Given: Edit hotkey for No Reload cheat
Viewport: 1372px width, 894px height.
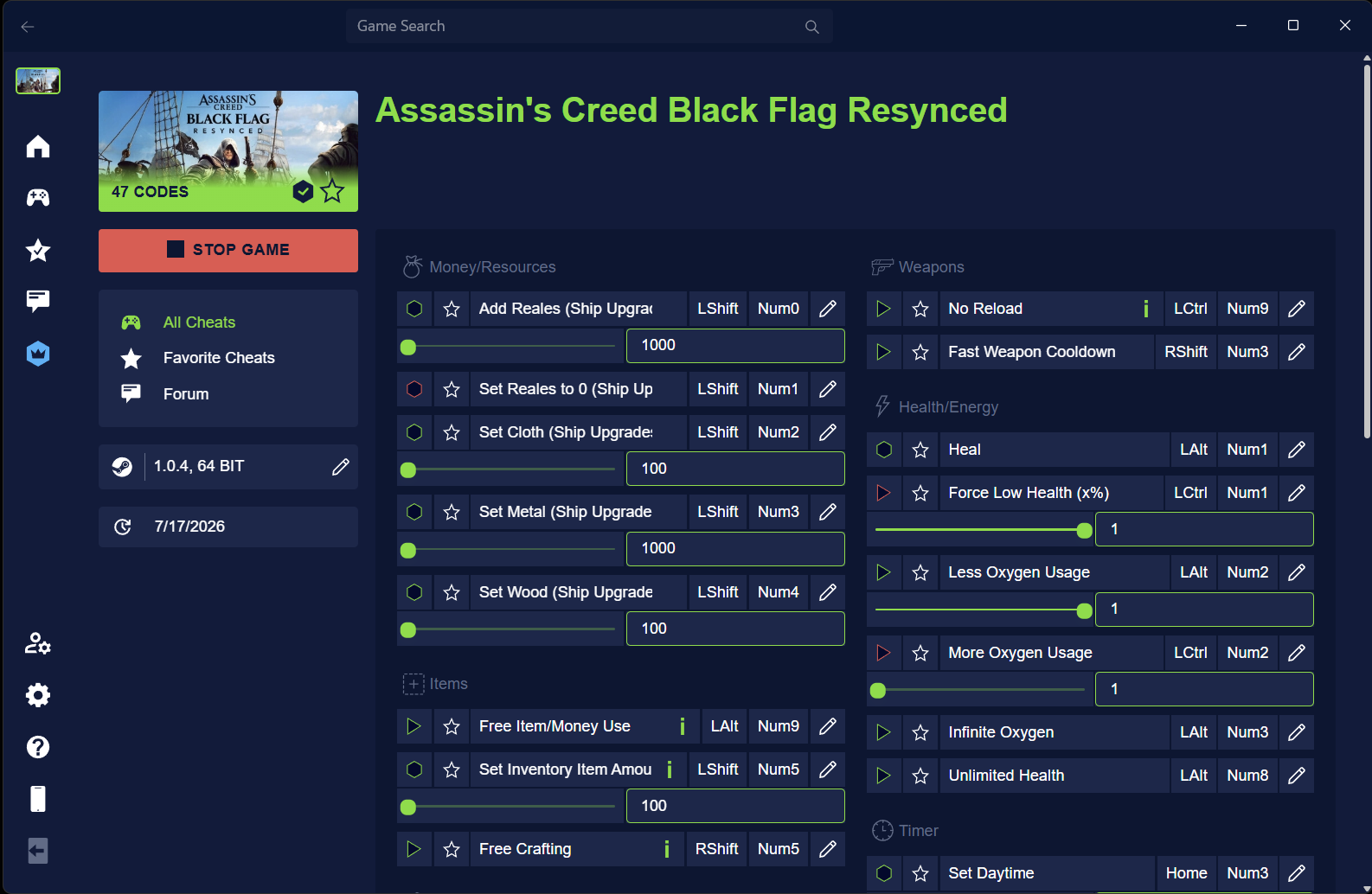Looking at the screenshot, I should pyautogui.click(x=1297, y=309).
